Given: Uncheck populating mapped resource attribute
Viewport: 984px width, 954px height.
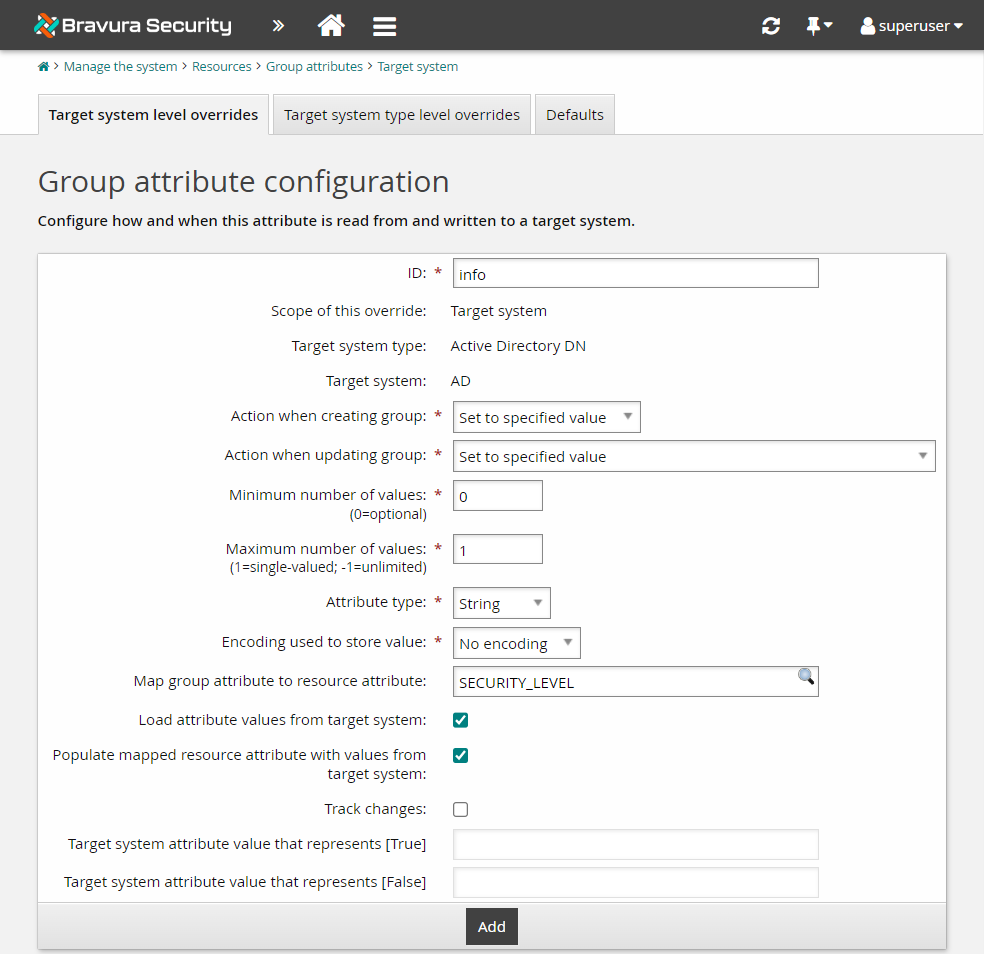Looking at the screenshot, I should point(460,755).
